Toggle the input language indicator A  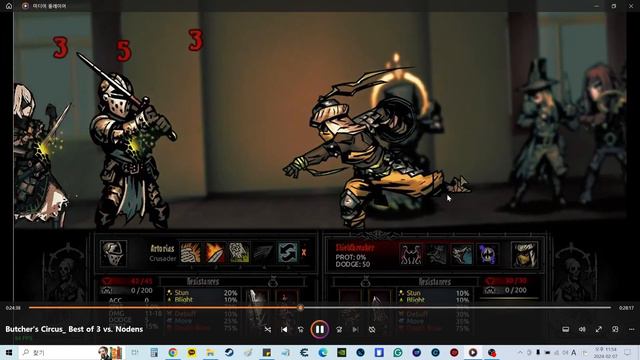(x=573, y=352)
